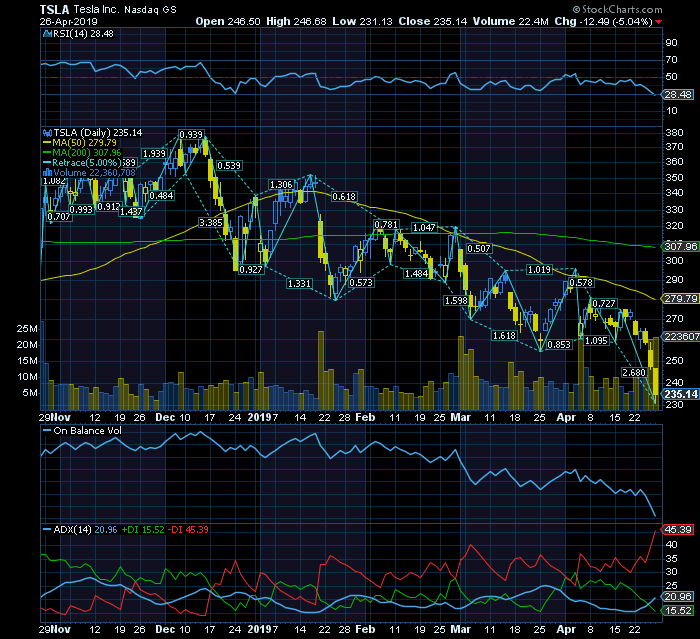Click the RSI(14) indicator icon

click(x=47, y=33)
